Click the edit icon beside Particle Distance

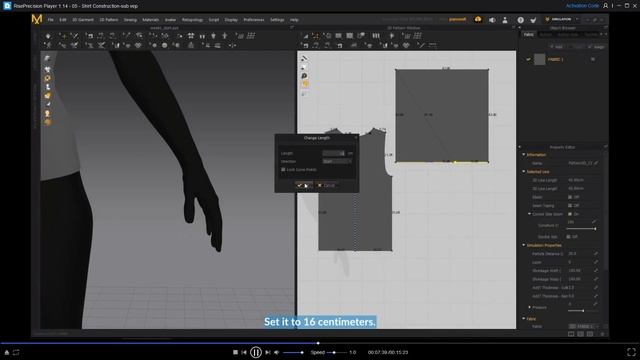click(596, 254)
